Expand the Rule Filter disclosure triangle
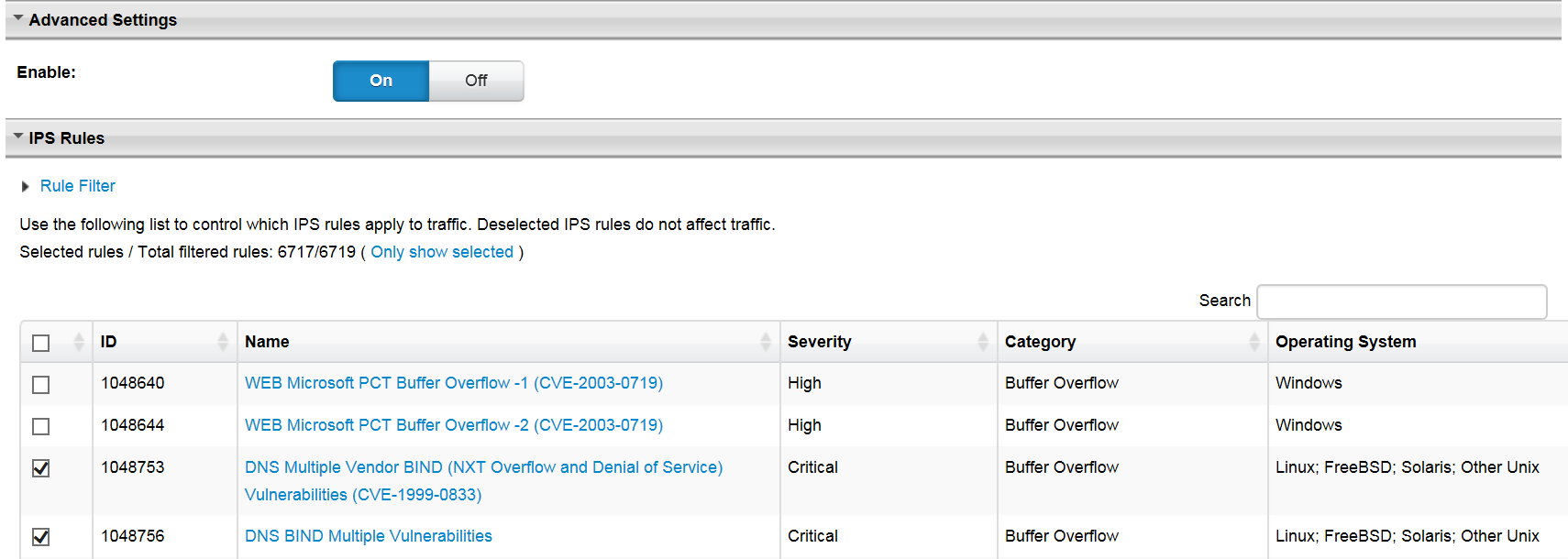The image size is (1568, 559). (26, 187)
